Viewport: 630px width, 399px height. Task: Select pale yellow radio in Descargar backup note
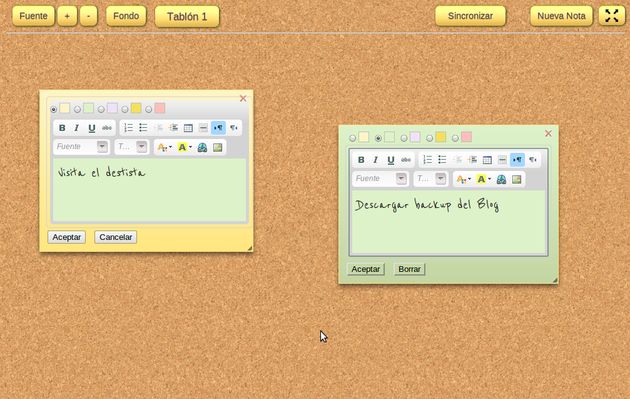[352, 138]
